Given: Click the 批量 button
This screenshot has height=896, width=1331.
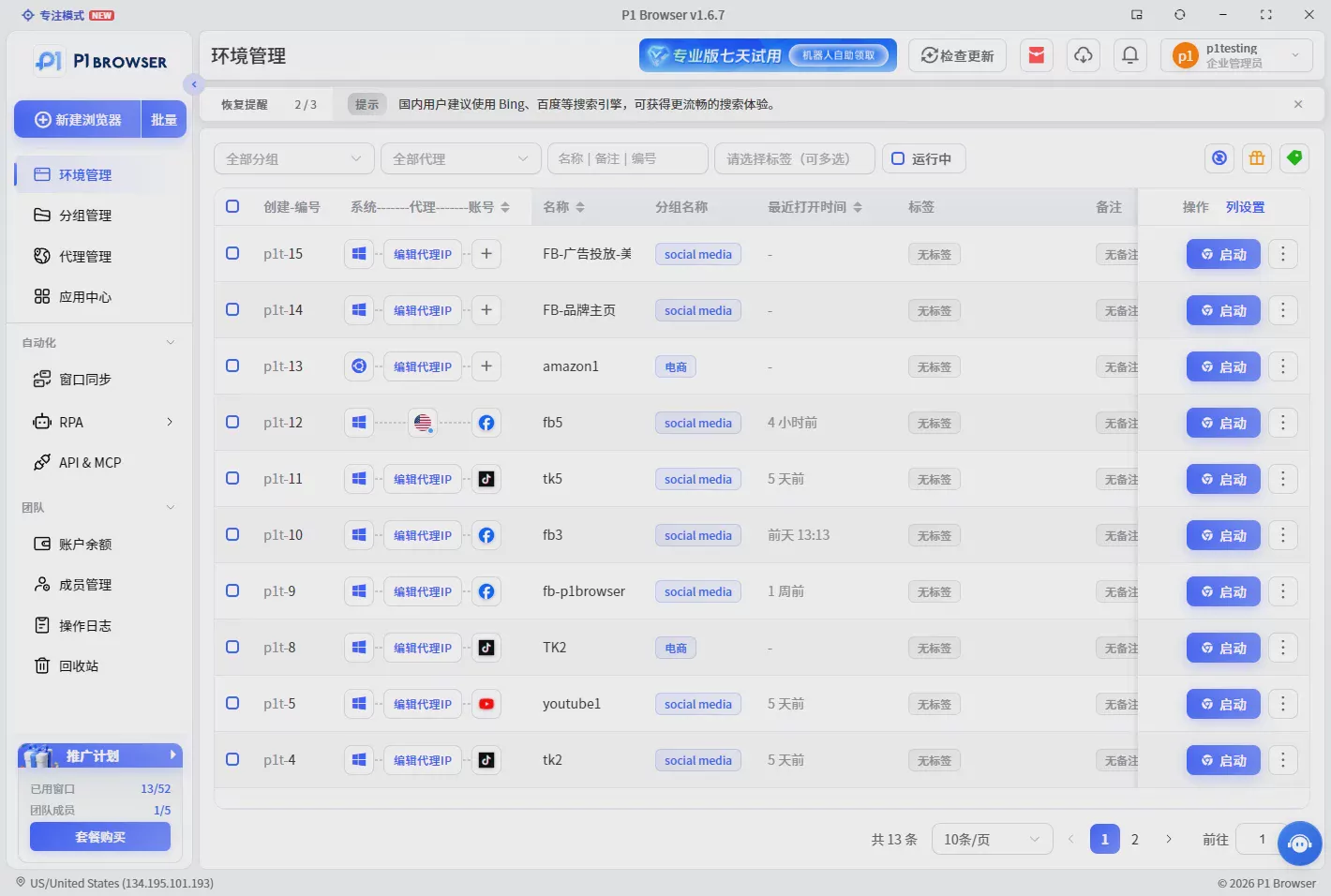Looking at the screenshot, I should tap(164, 120).
